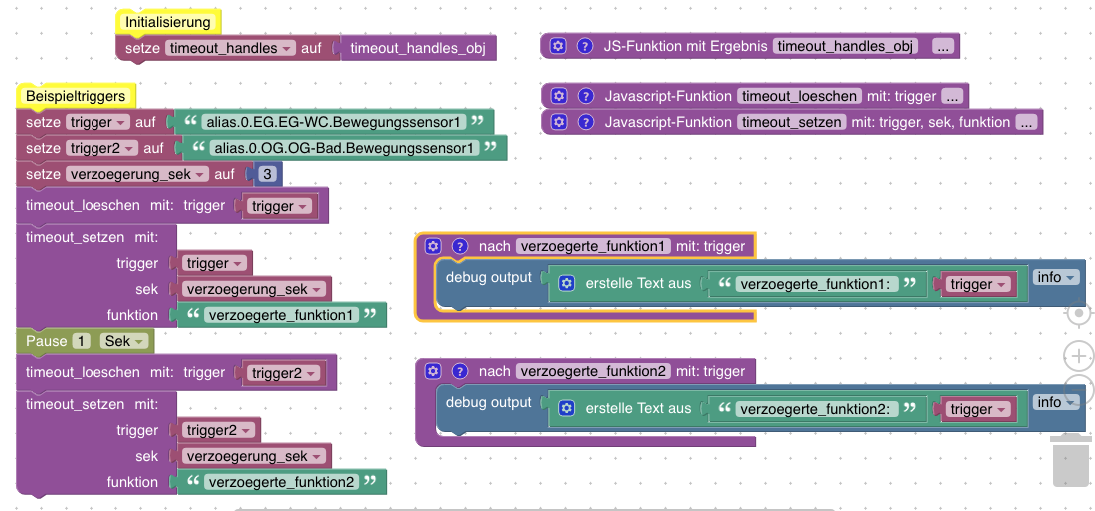Rename function name field verzoegerte_funktion2
1095x511 pixels.
coord(594,371)
